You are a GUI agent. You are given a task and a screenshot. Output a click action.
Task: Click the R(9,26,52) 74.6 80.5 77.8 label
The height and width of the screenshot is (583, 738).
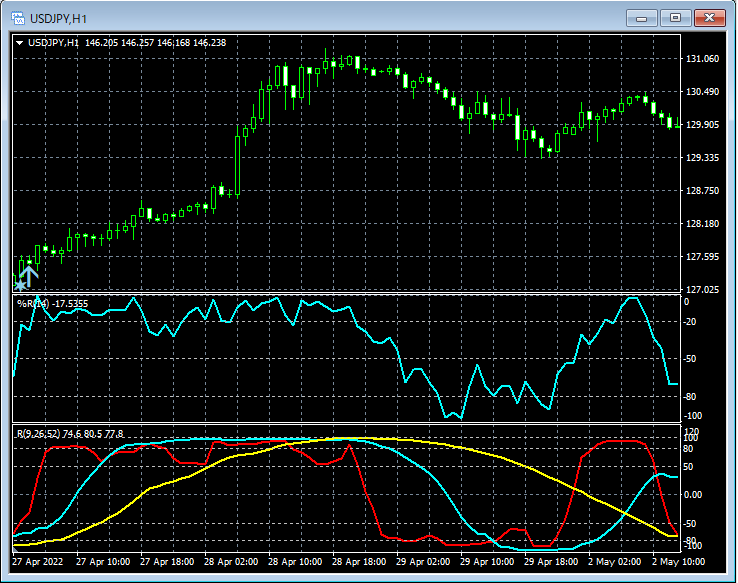[70, 433]
